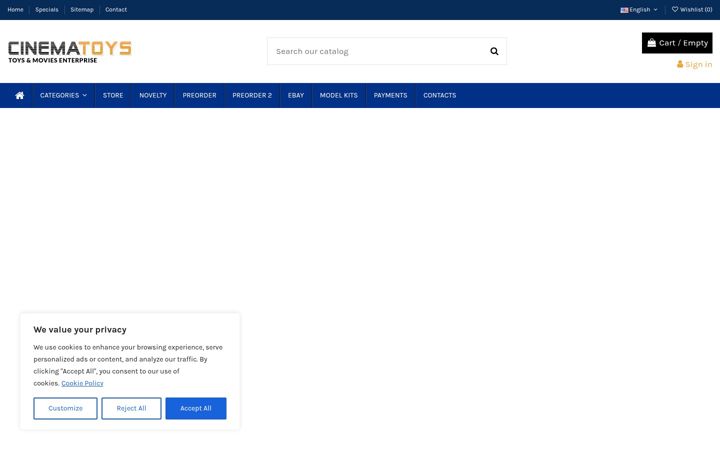Go to the NOVELTY section
This screenshot has height=450, width=720.
tap(153, 96)
